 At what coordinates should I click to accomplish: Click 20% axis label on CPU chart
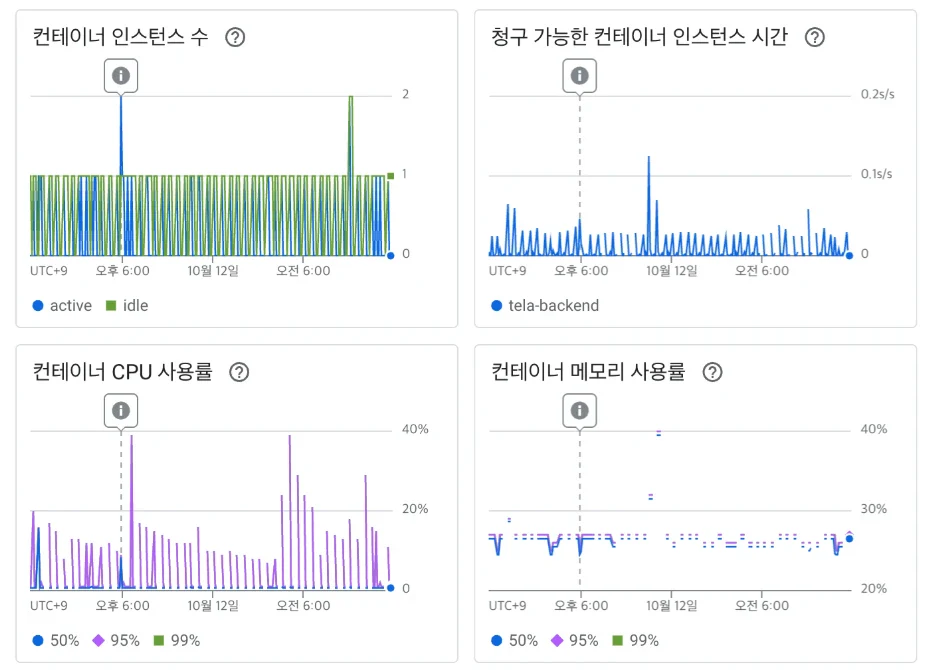click(415, 509)
